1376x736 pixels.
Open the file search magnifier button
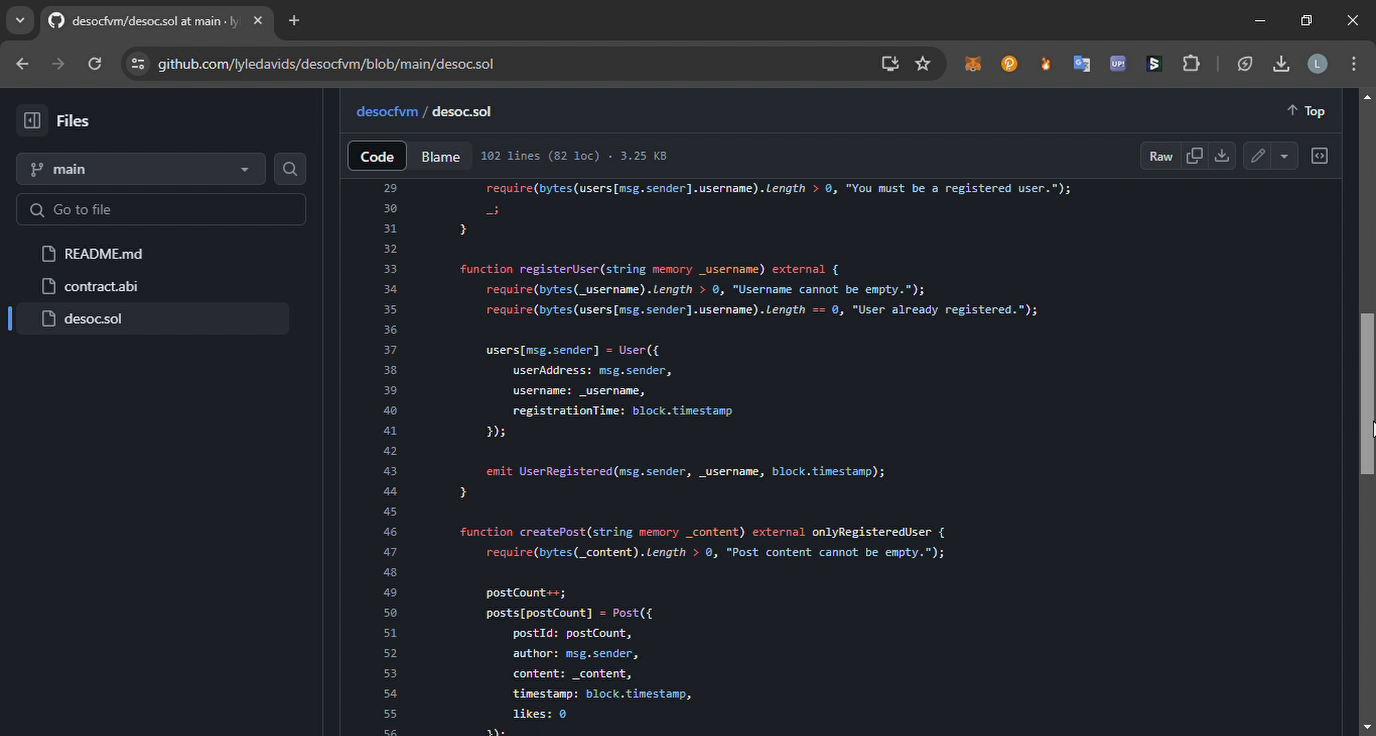coord(290,169)
